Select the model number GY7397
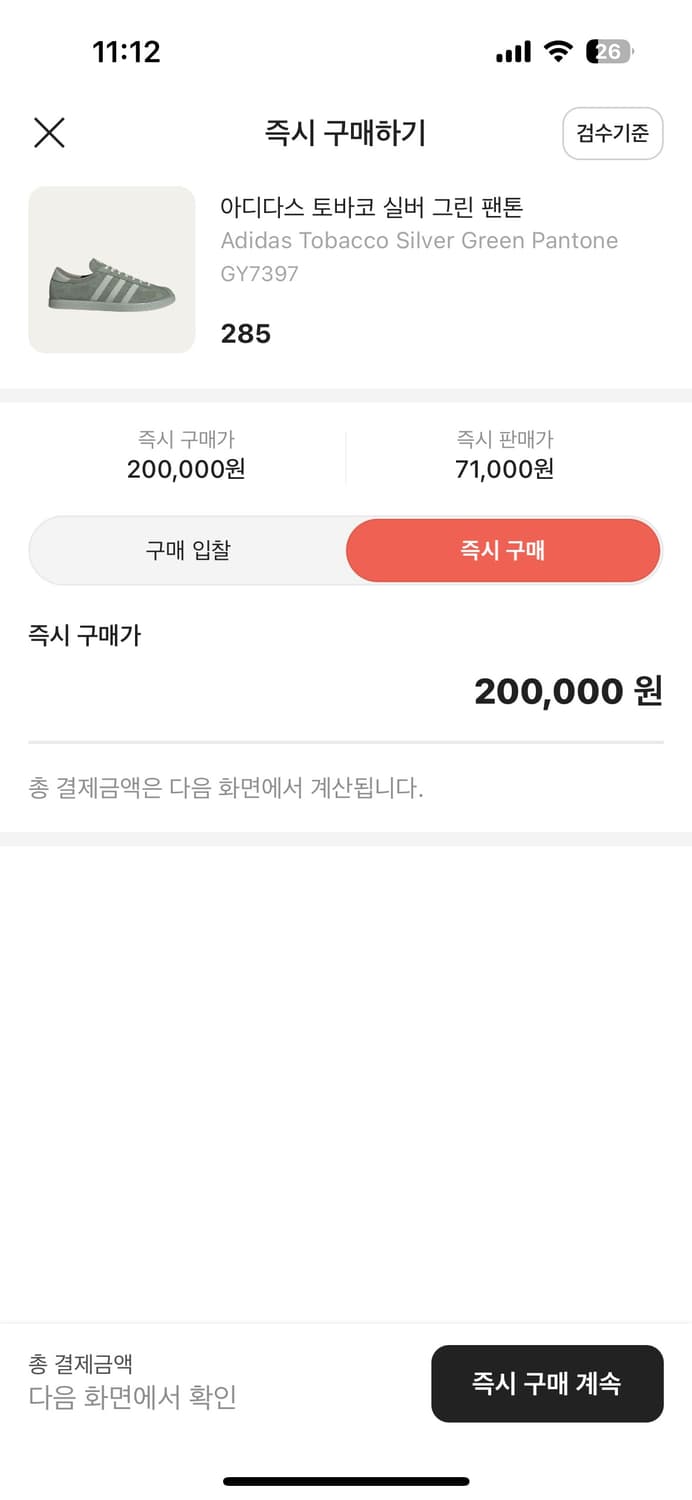 (259, 271)
